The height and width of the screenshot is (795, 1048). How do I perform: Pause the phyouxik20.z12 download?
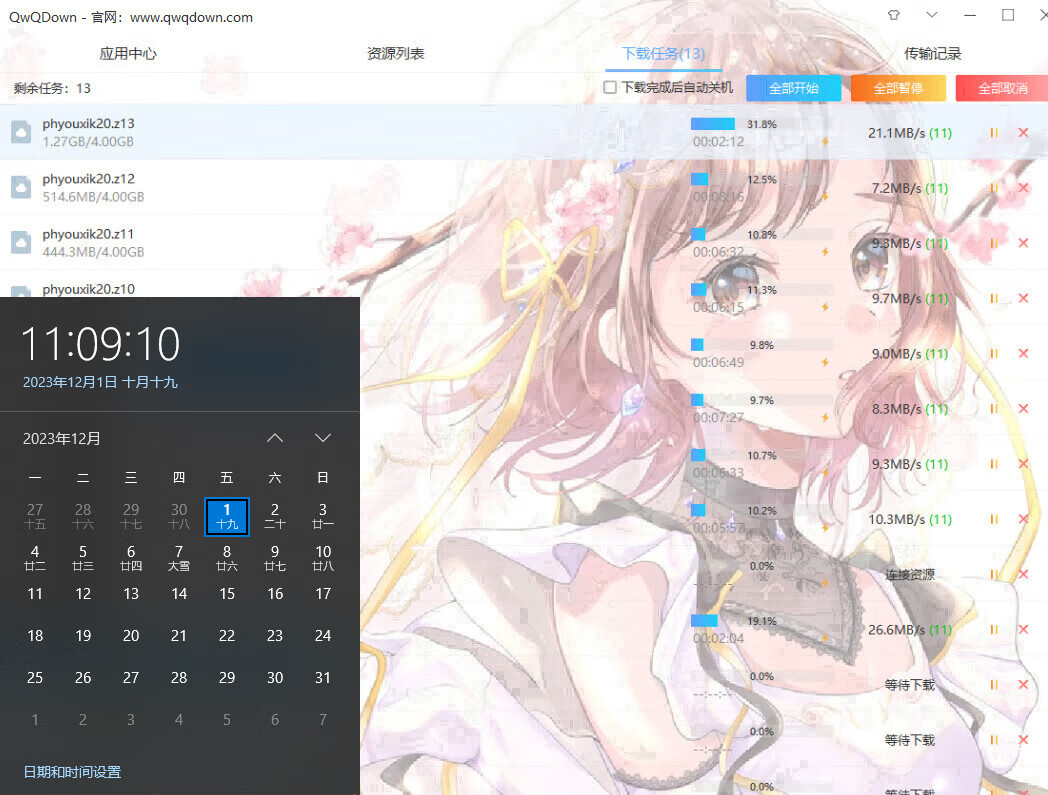point(994,188)
